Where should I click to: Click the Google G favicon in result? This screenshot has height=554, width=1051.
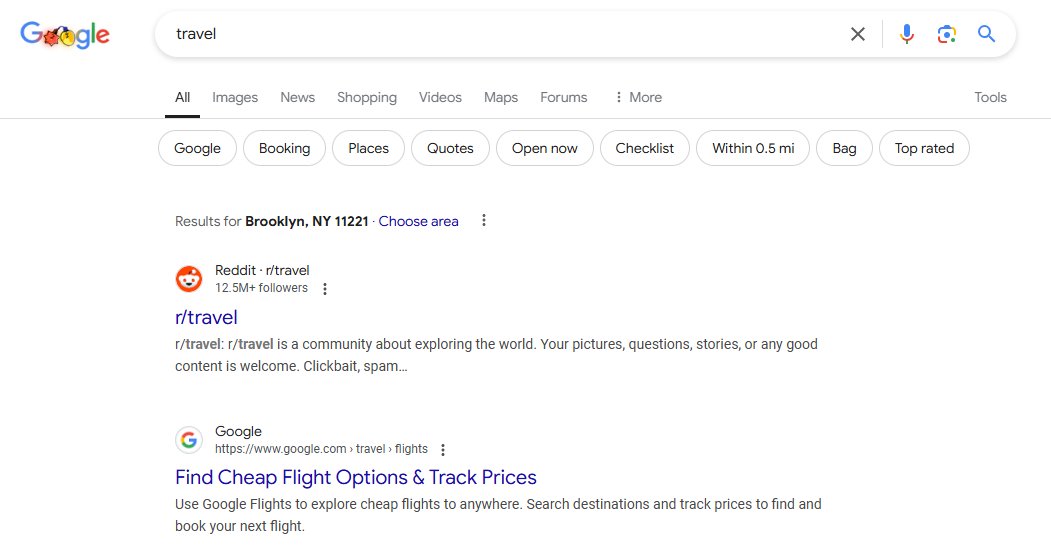click(x=189, y=440)
